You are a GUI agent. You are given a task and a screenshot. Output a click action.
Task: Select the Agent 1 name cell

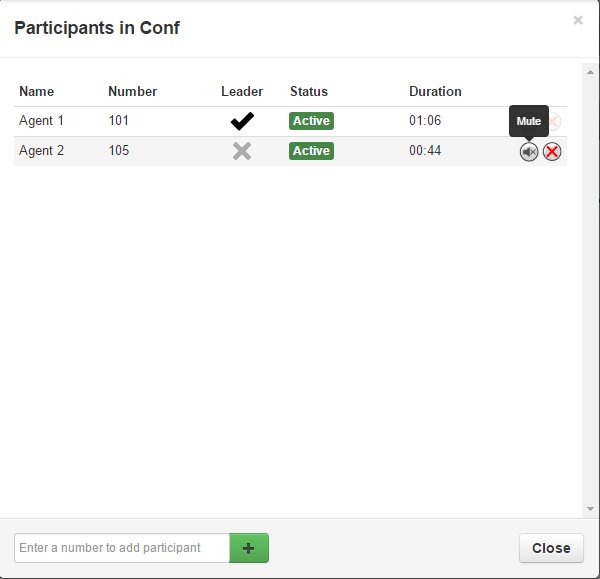pyautogui.click(x=42, y=121)
